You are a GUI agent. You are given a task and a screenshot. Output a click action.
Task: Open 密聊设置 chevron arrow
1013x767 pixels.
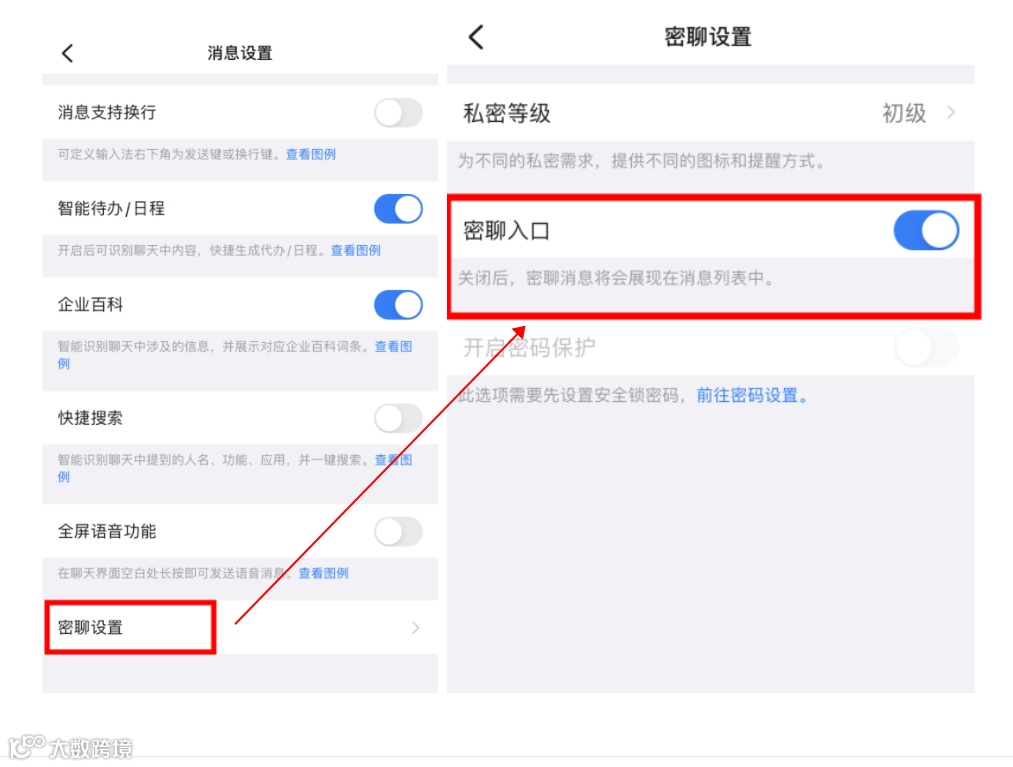point(415,627)
